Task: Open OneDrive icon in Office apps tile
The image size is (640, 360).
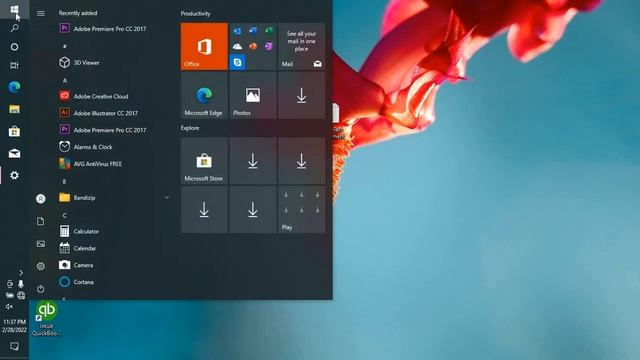Action: pos(237,47)
